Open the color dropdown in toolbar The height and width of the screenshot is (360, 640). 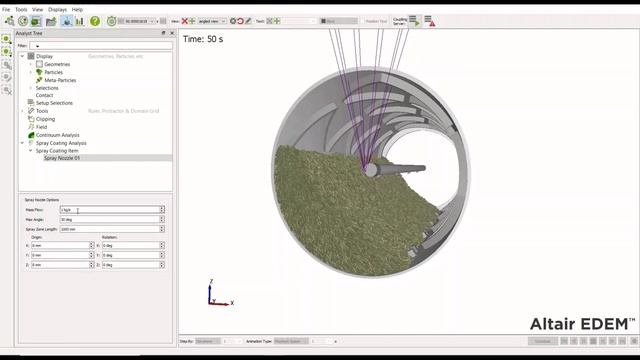(339, 21)
